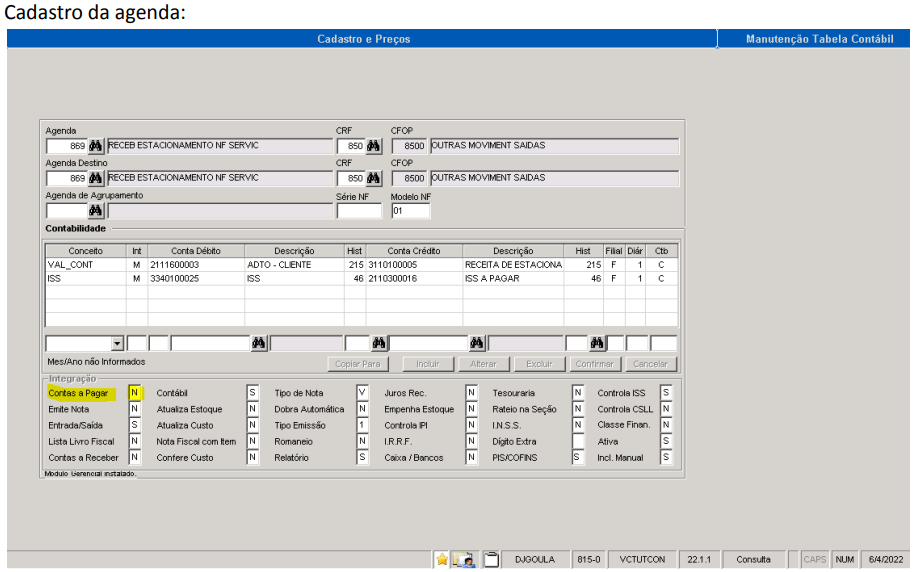This screenshot has width=913, height=572.
Task: Select the VAL_CONT row in Contabilidade table
Action: [362, 265]
